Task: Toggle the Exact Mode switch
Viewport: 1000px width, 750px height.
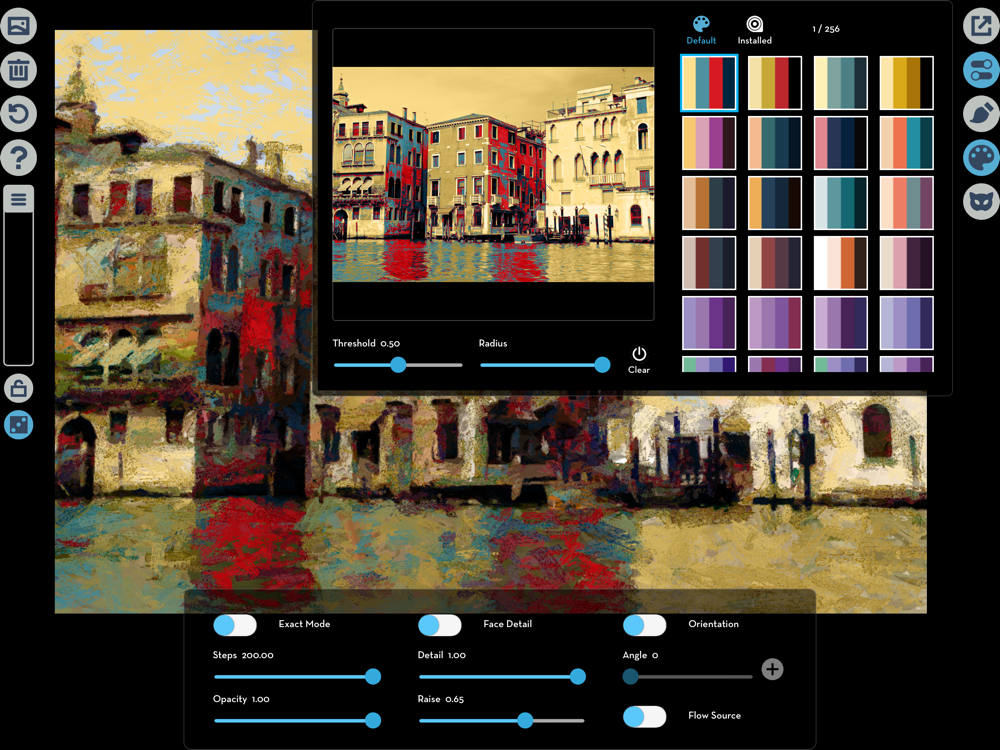Action: coord(235,625)
